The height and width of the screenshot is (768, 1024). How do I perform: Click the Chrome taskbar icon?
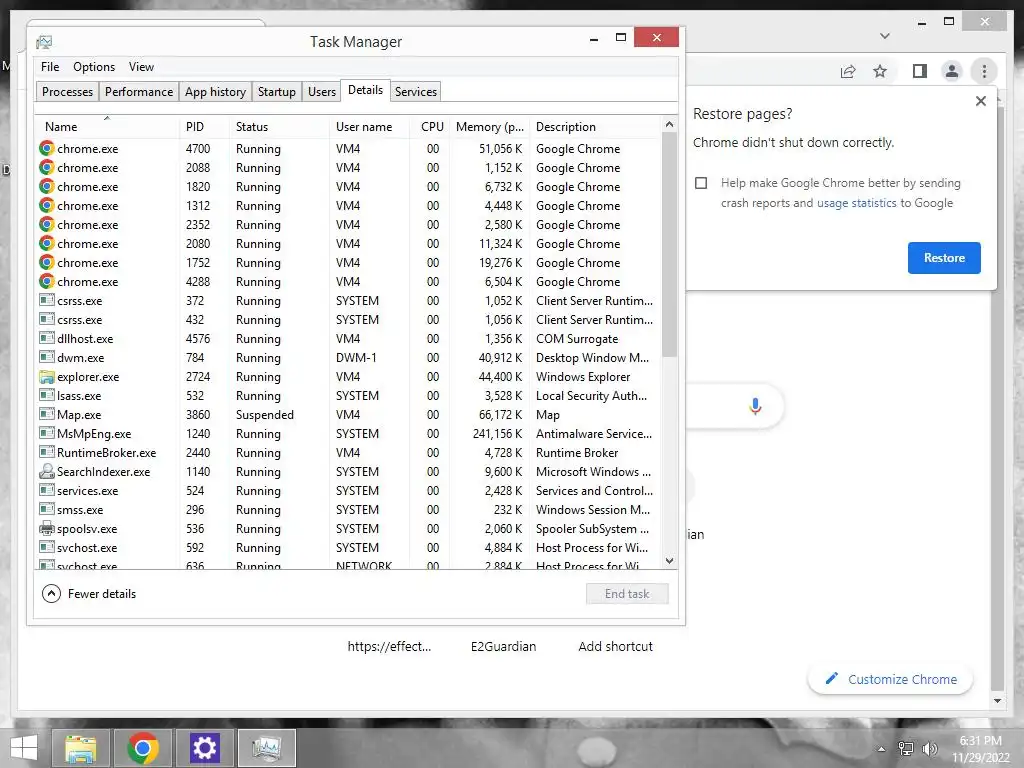pyautogui.click(x=142, y=748)
